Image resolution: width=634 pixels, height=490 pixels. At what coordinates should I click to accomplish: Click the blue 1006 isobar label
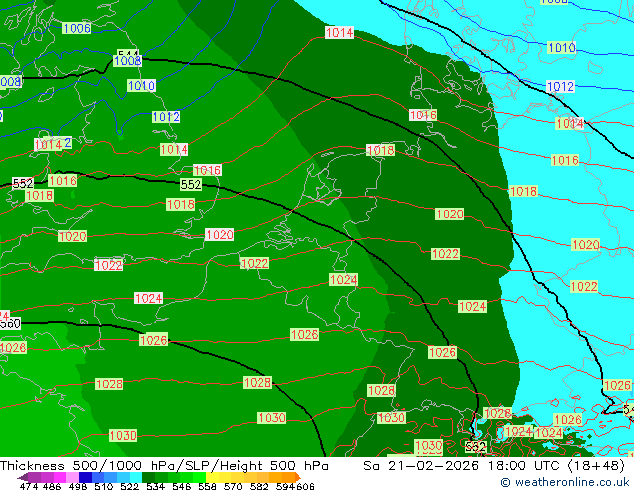click(77, 28)
